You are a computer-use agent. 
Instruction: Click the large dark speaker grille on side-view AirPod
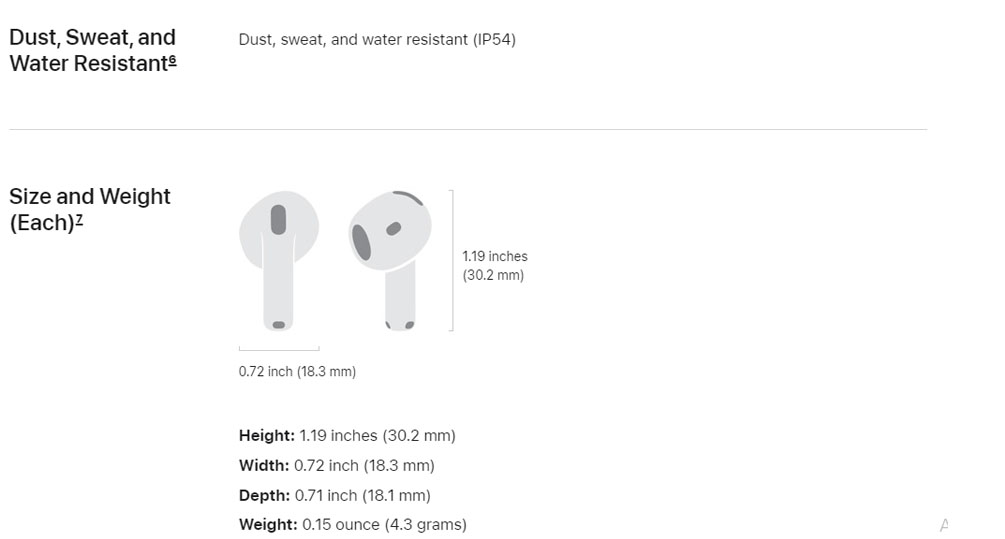(x=361, y=243)
